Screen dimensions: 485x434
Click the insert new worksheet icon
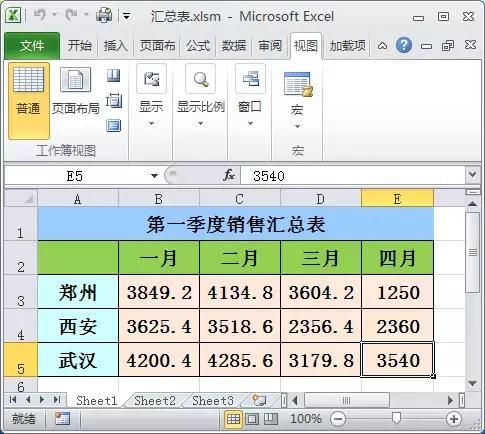point(259,400)
